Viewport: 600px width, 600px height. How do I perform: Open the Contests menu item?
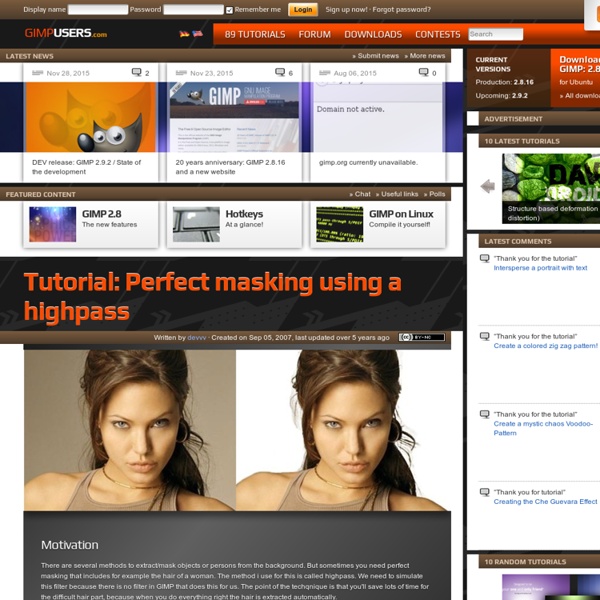(438, 34)
